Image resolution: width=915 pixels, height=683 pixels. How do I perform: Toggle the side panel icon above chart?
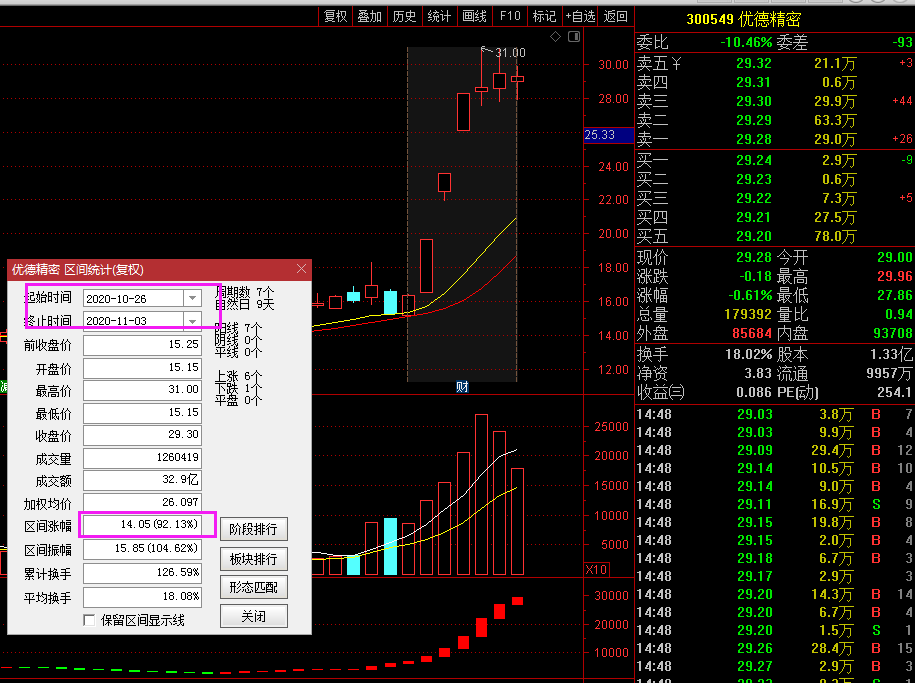pyautogui.click(x=574, y=37)
